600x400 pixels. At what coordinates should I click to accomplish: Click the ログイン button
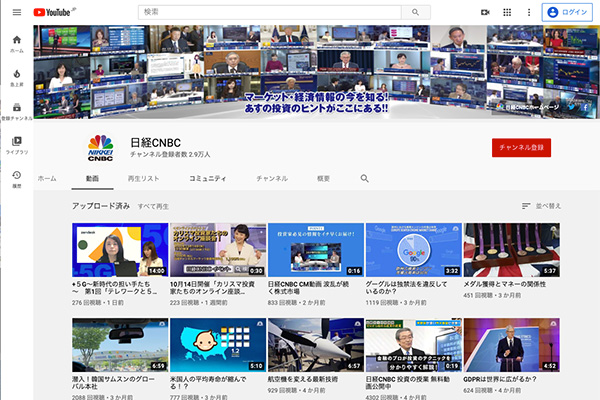pos(567,12)
